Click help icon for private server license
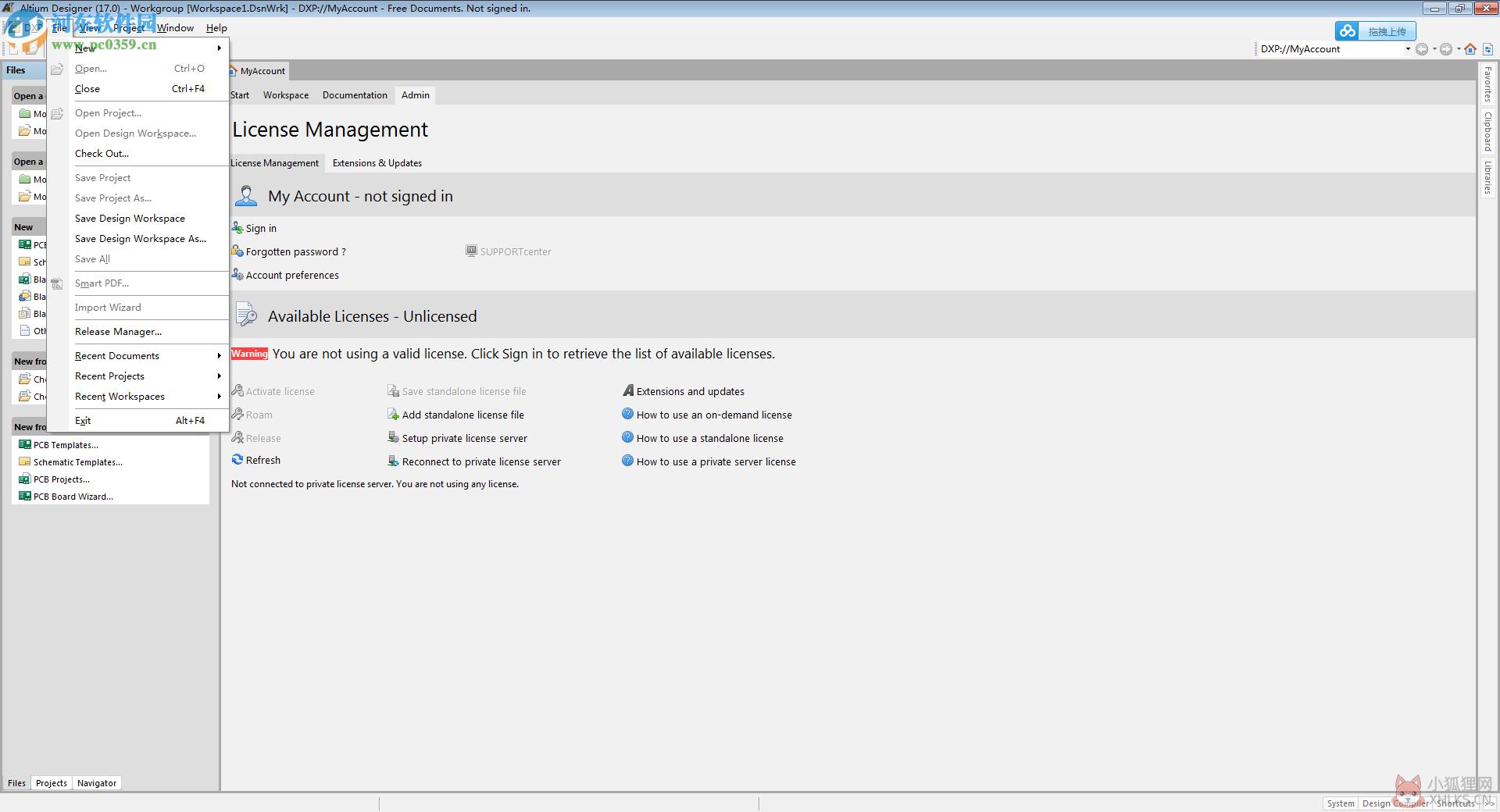 pyautogui.click(x=627, y=461)
